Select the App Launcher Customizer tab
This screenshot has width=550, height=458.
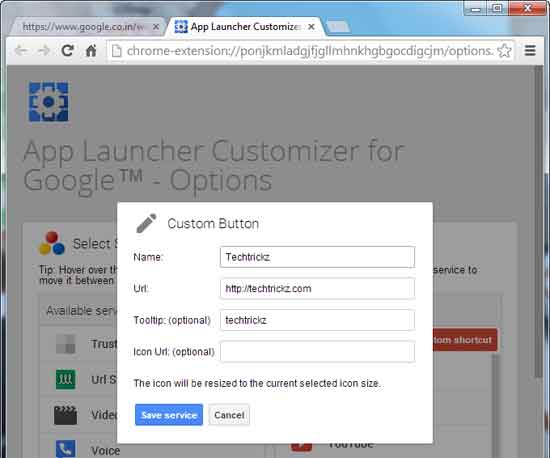245,27
